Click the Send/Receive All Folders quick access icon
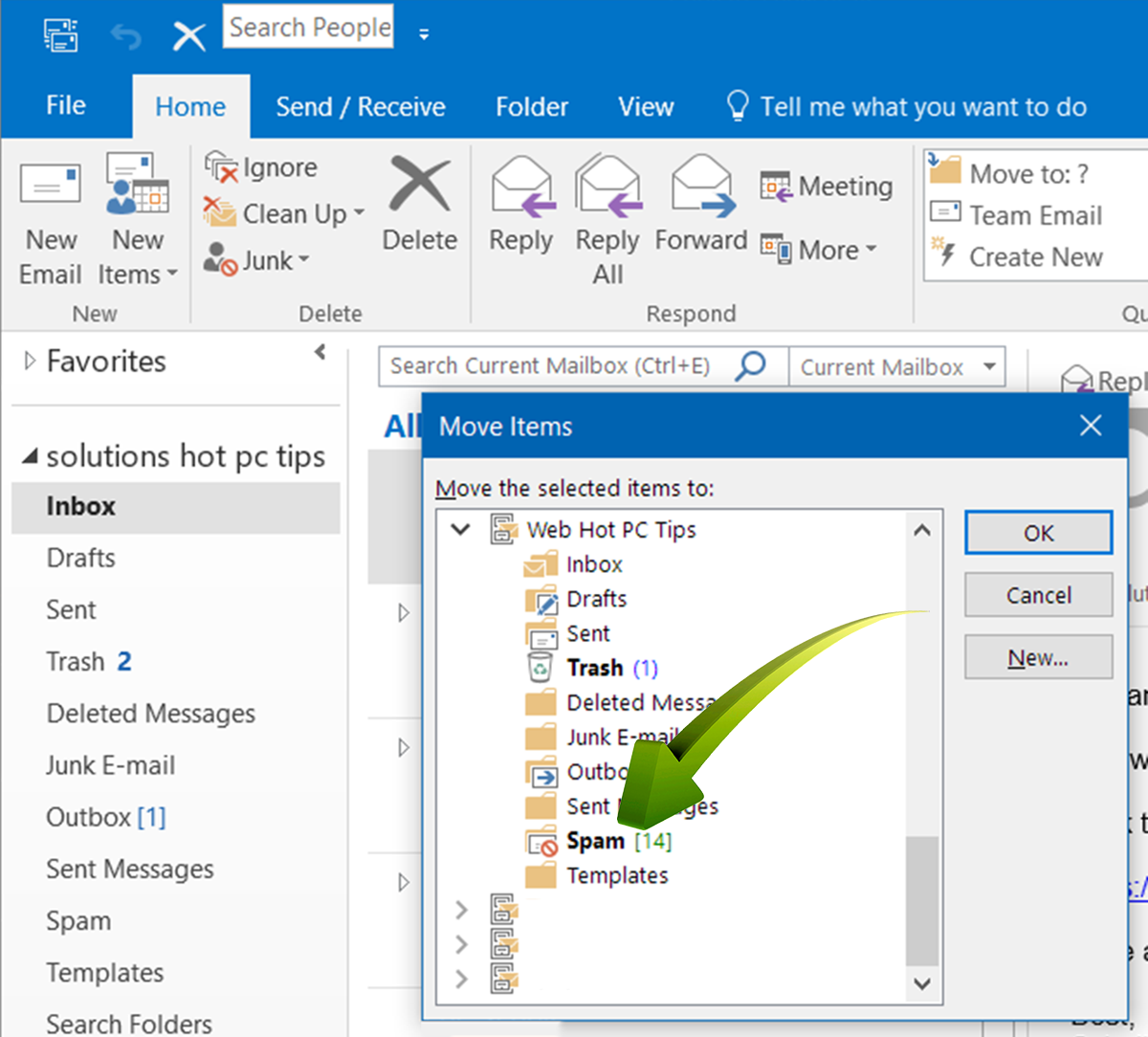 tap(61, 36)
